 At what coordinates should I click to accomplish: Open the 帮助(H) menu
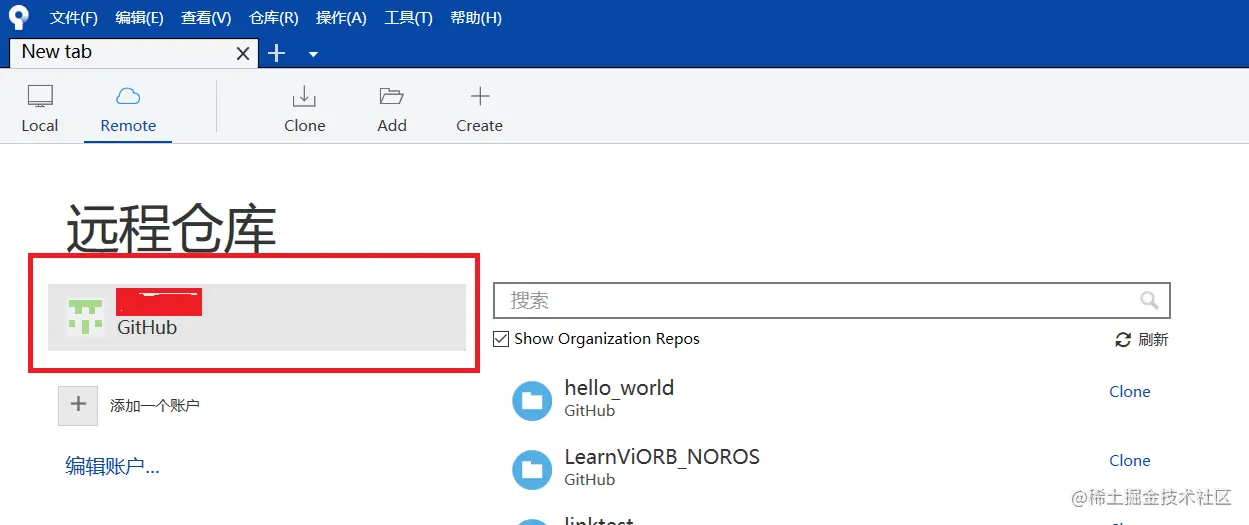pyautogui.click(x=476, y=18)
